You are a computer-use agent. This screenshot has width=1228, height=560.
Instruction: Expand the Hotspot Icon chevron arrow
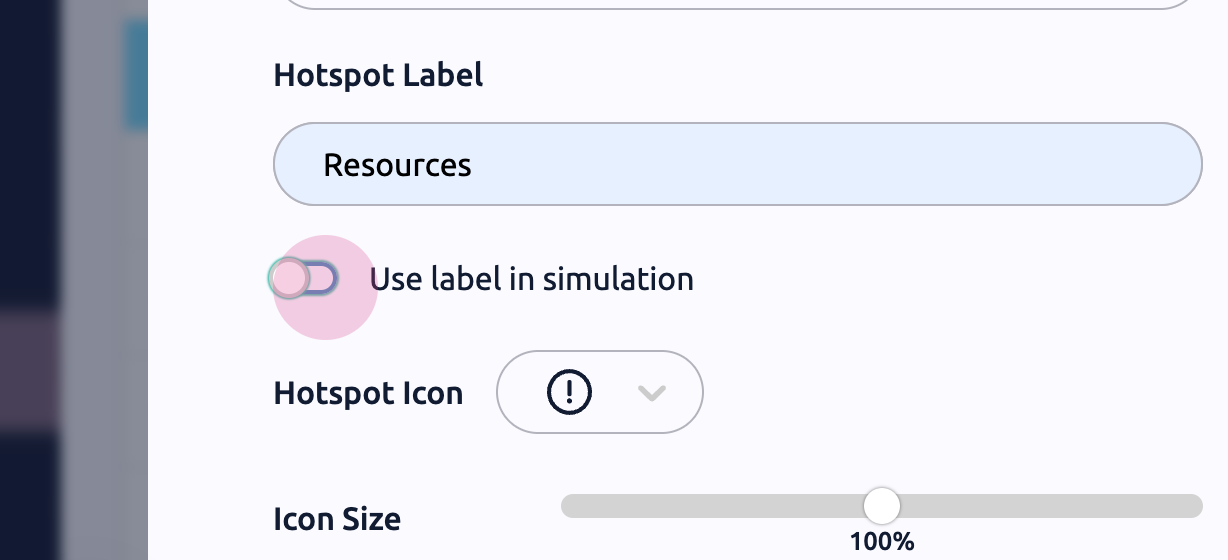(x=652, y=392)
